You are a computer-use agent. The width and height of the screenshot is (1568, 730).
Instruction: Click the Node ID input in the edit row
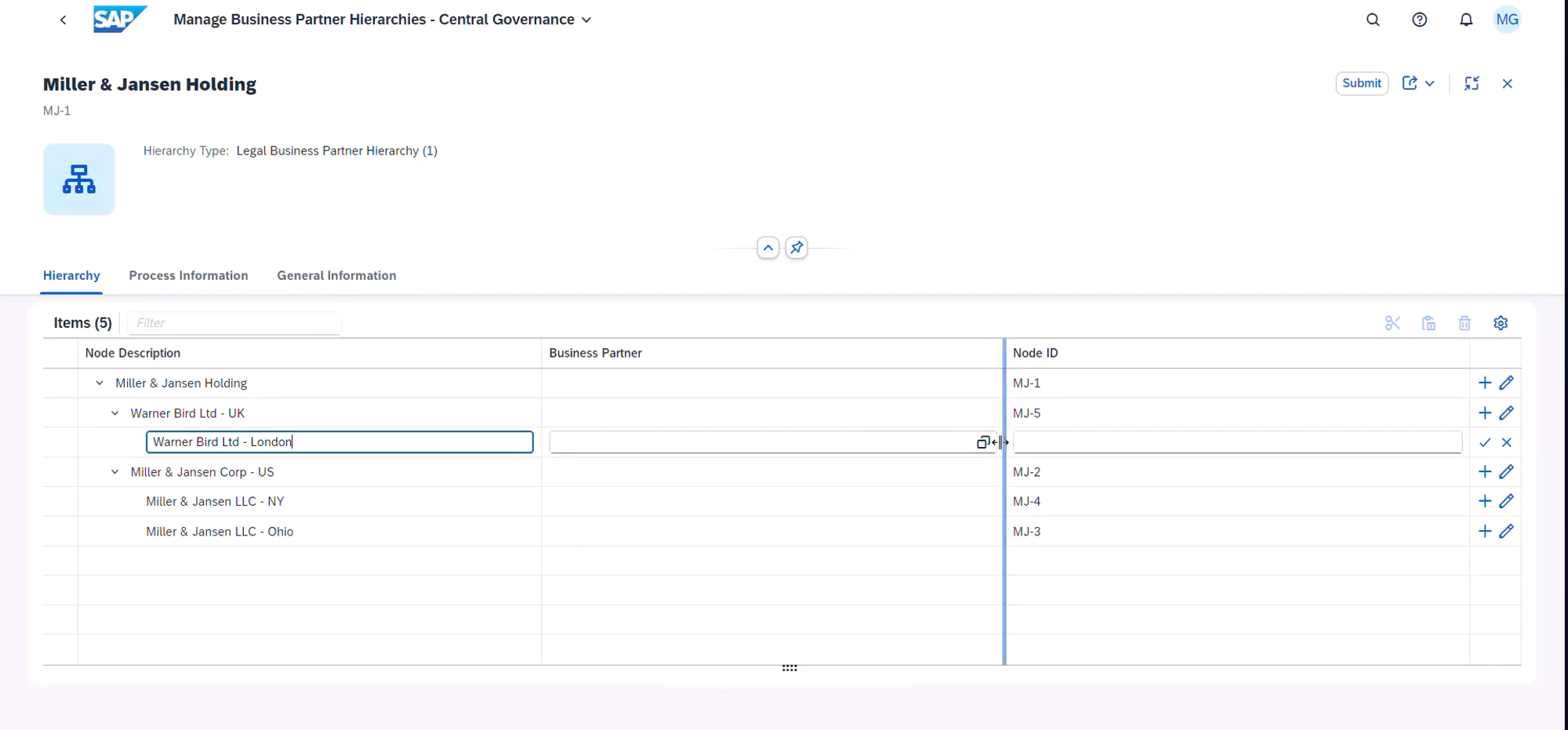click(x=1238, y=442)
